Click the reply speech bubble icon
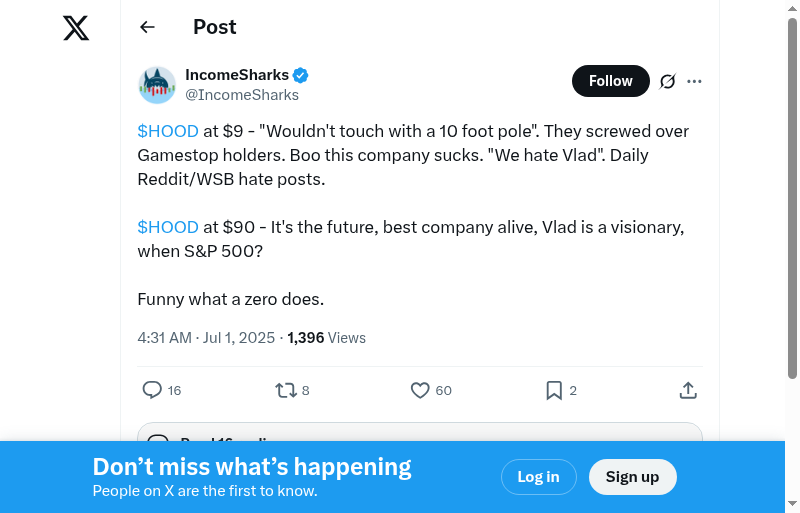 152,390
